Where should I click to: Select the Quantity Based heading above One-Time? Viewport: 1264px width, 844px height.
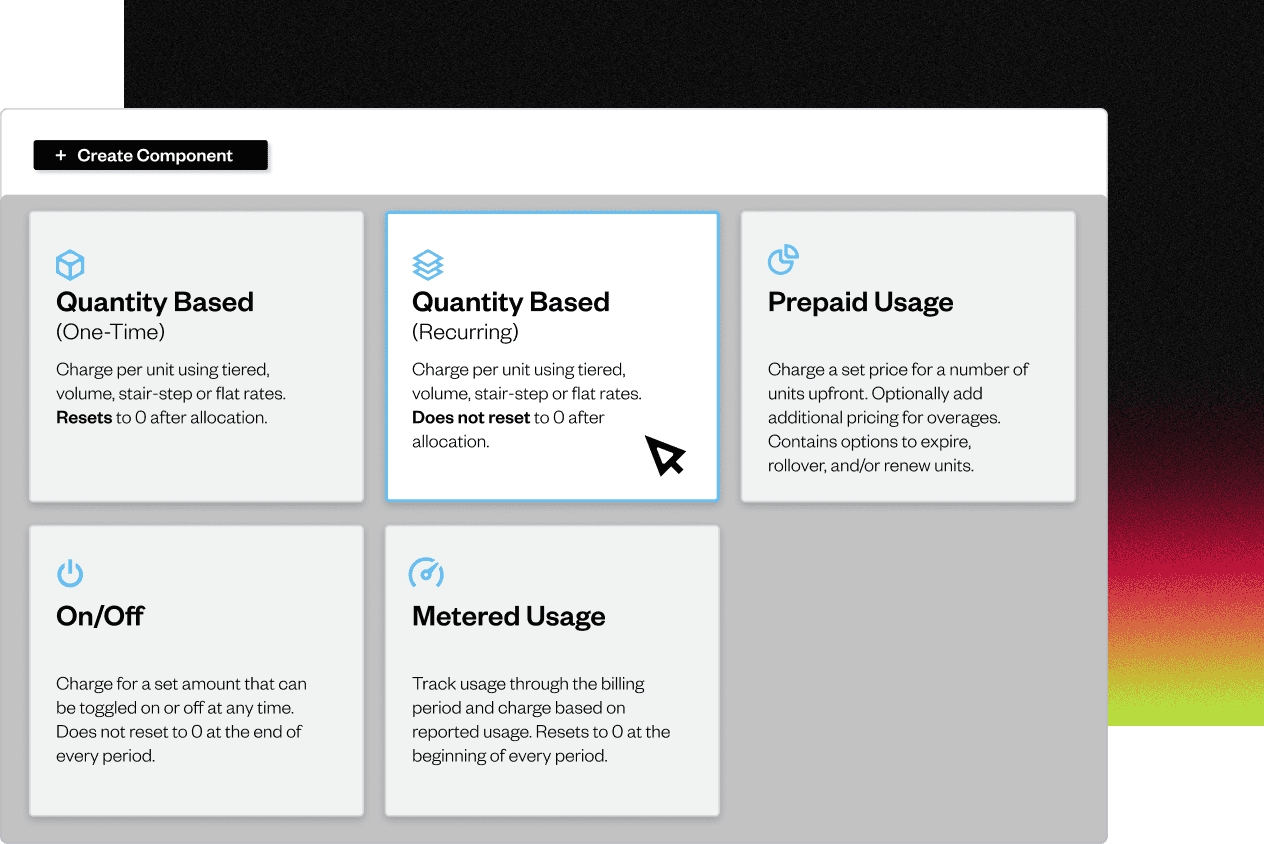(155, 302)
